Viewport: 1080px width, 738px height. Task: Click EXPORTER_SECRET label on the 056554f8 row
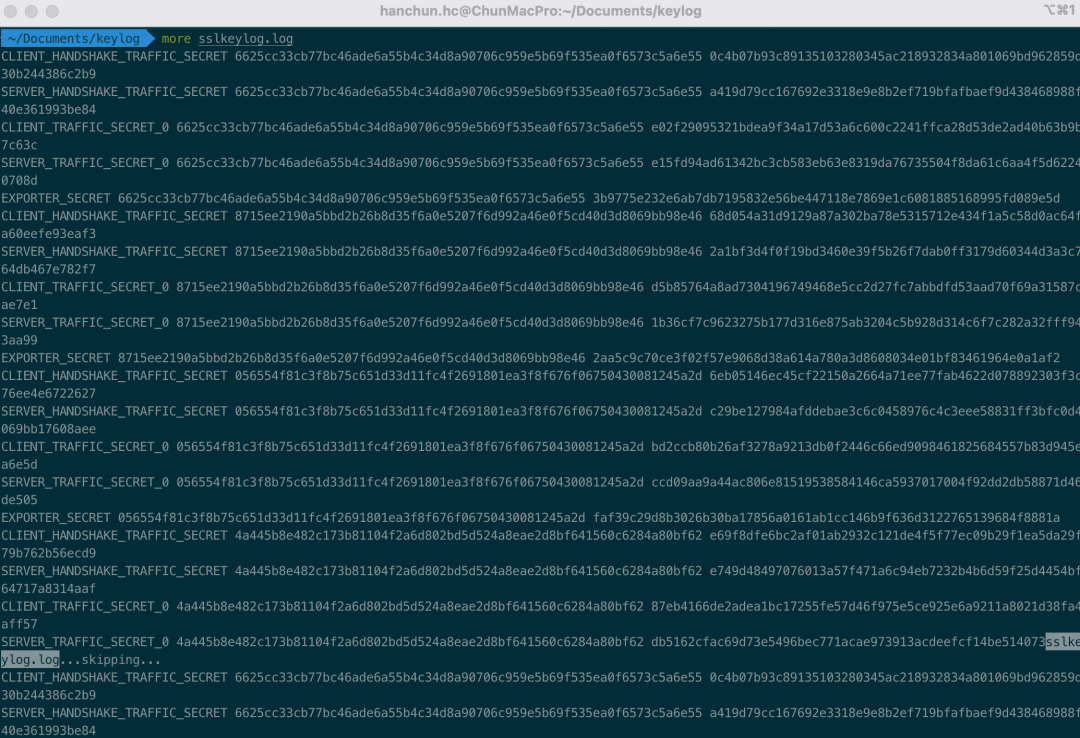point(56,518)
